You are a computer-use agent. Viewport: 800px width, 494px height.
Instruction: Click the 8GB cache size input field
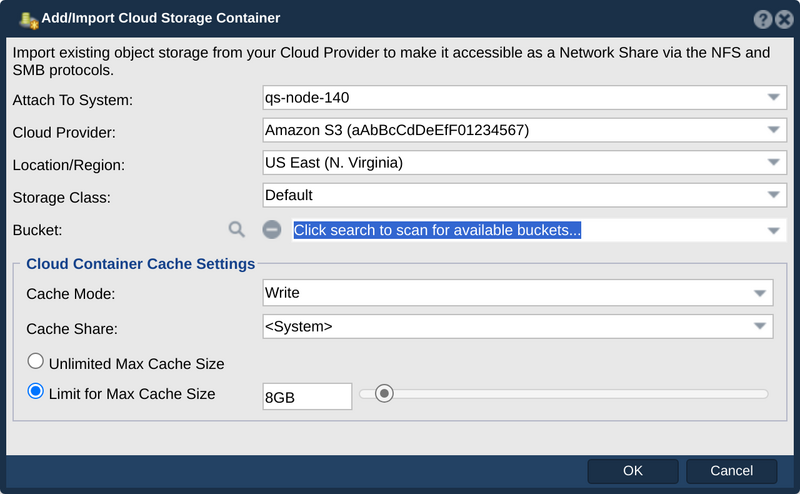307,397
